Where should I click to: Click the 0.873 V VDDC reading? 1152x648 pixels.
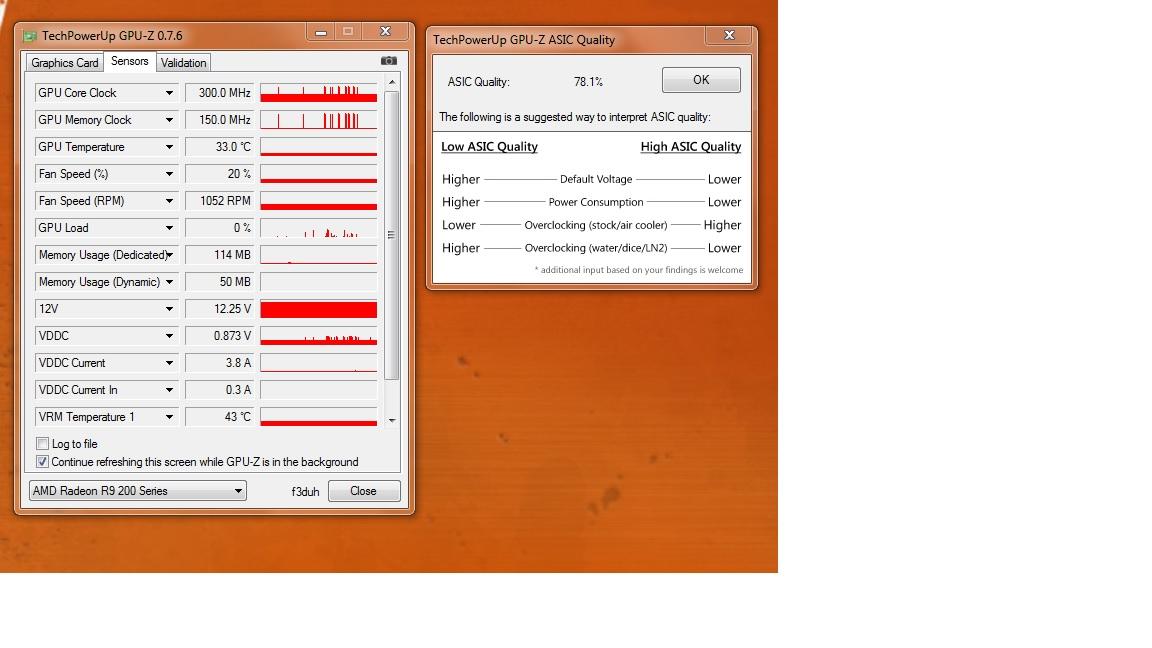219,336
